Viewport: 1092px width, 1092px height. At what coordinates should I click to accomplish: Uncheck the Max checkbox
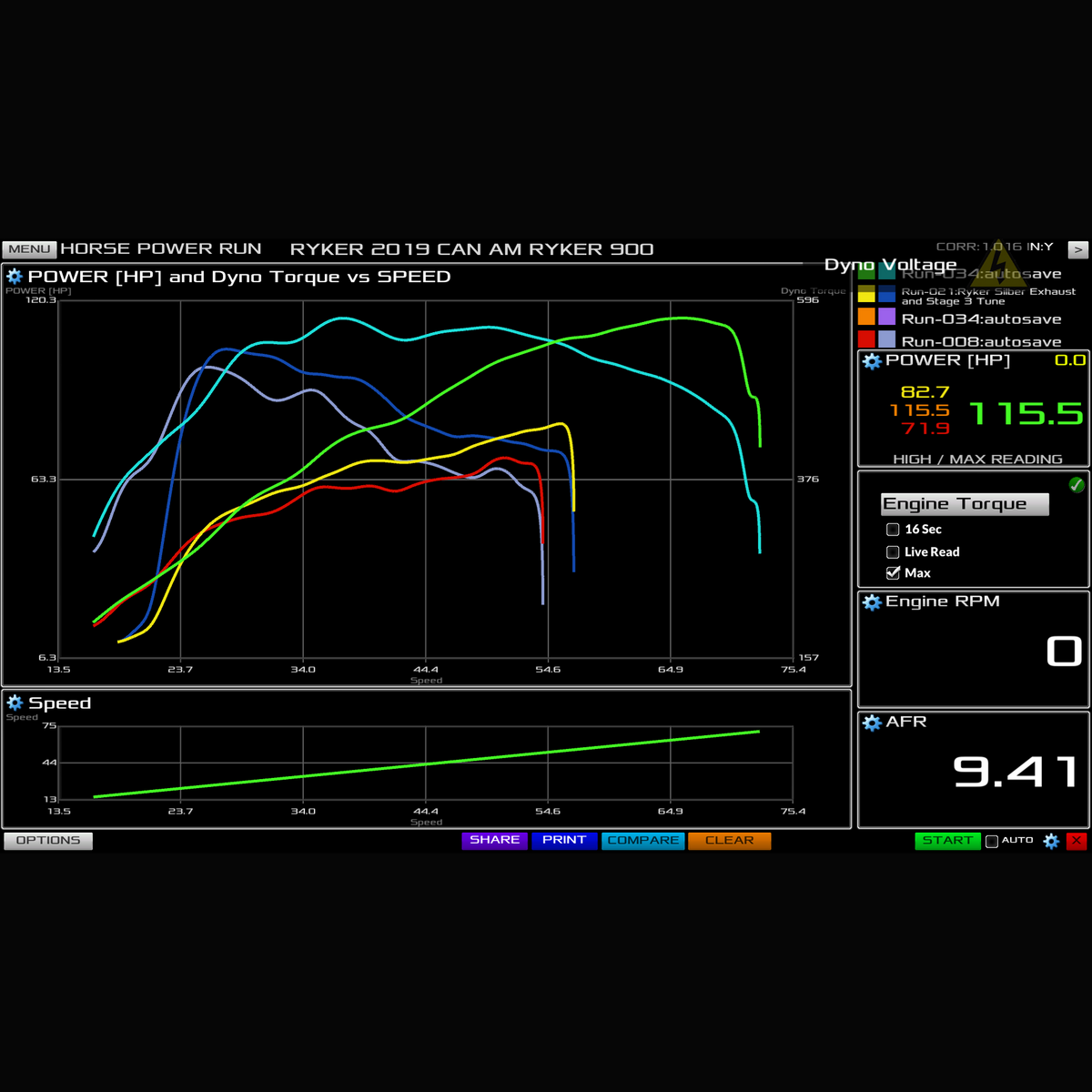pyautogui.click(x=893, y=573)
